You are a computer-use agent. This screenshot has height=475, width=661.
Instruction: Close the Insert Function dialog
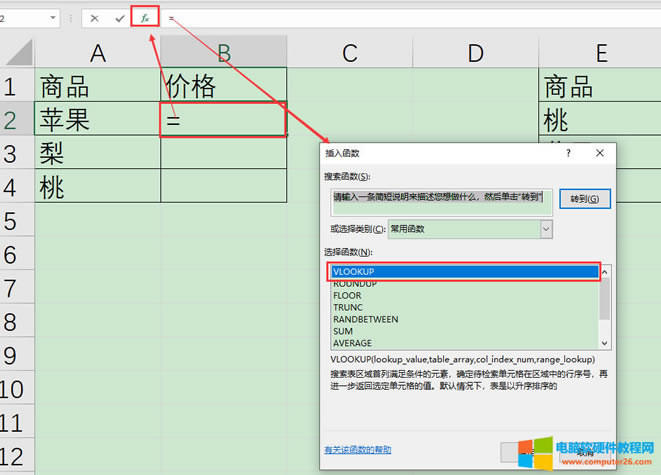[599, 154]
